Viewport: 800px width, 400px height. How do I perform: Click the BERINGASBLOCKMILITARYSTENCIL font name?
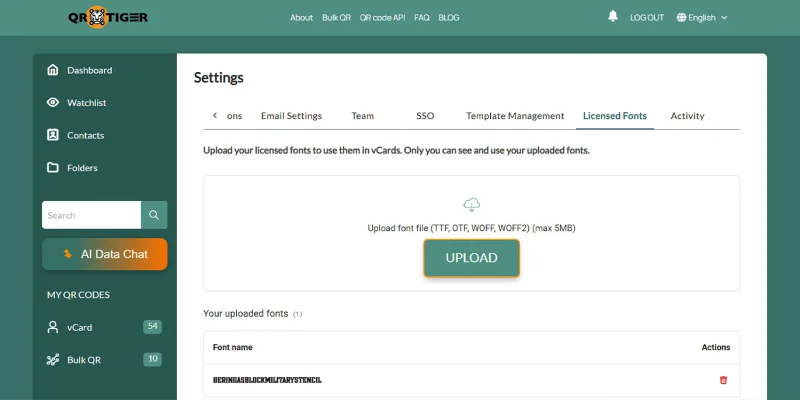coord(267,380)
